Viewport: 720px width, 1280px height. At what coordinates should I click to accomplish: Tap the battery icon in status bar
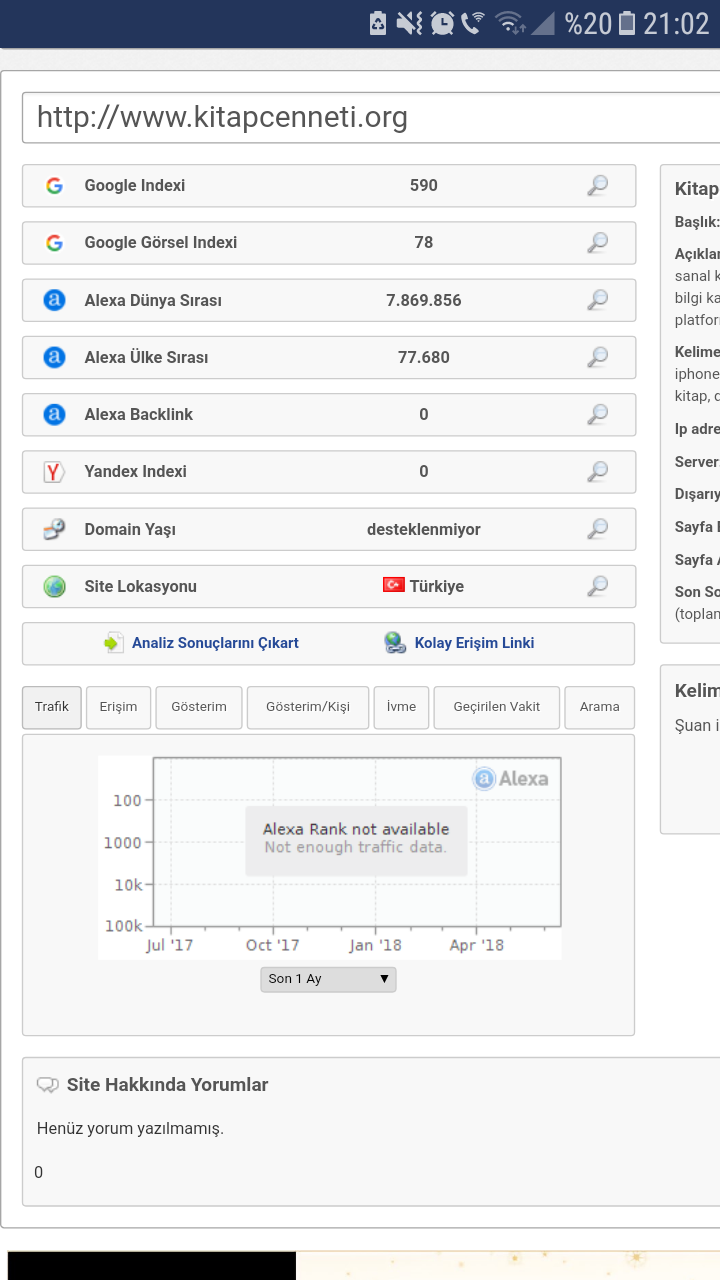pos(627,23)
